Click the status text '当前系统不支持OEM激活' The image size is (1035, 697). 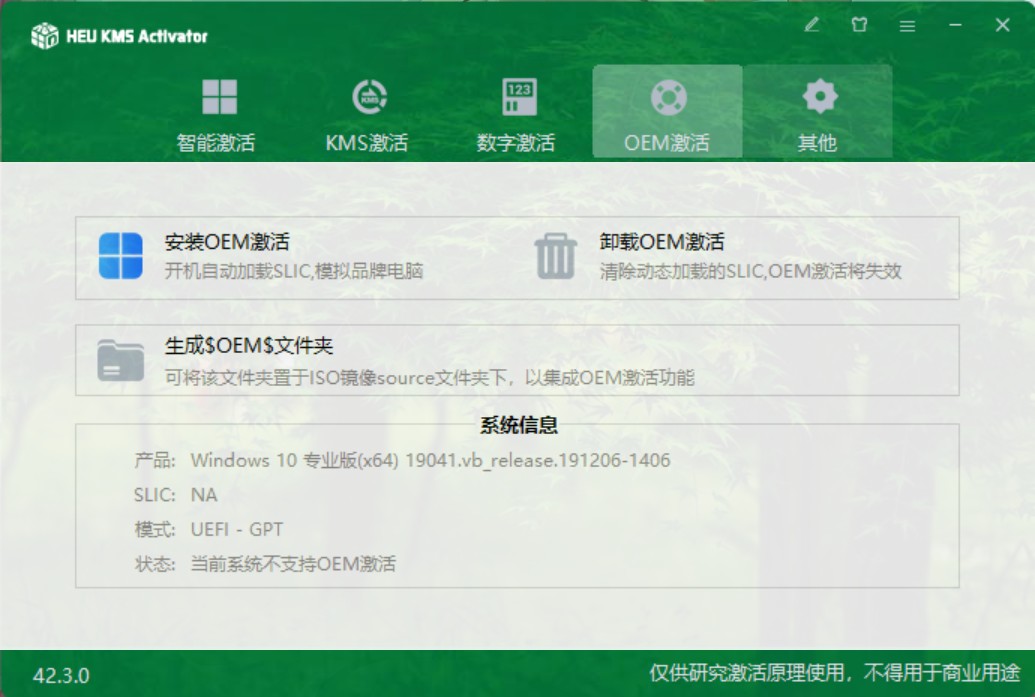(x=293, y=564)
